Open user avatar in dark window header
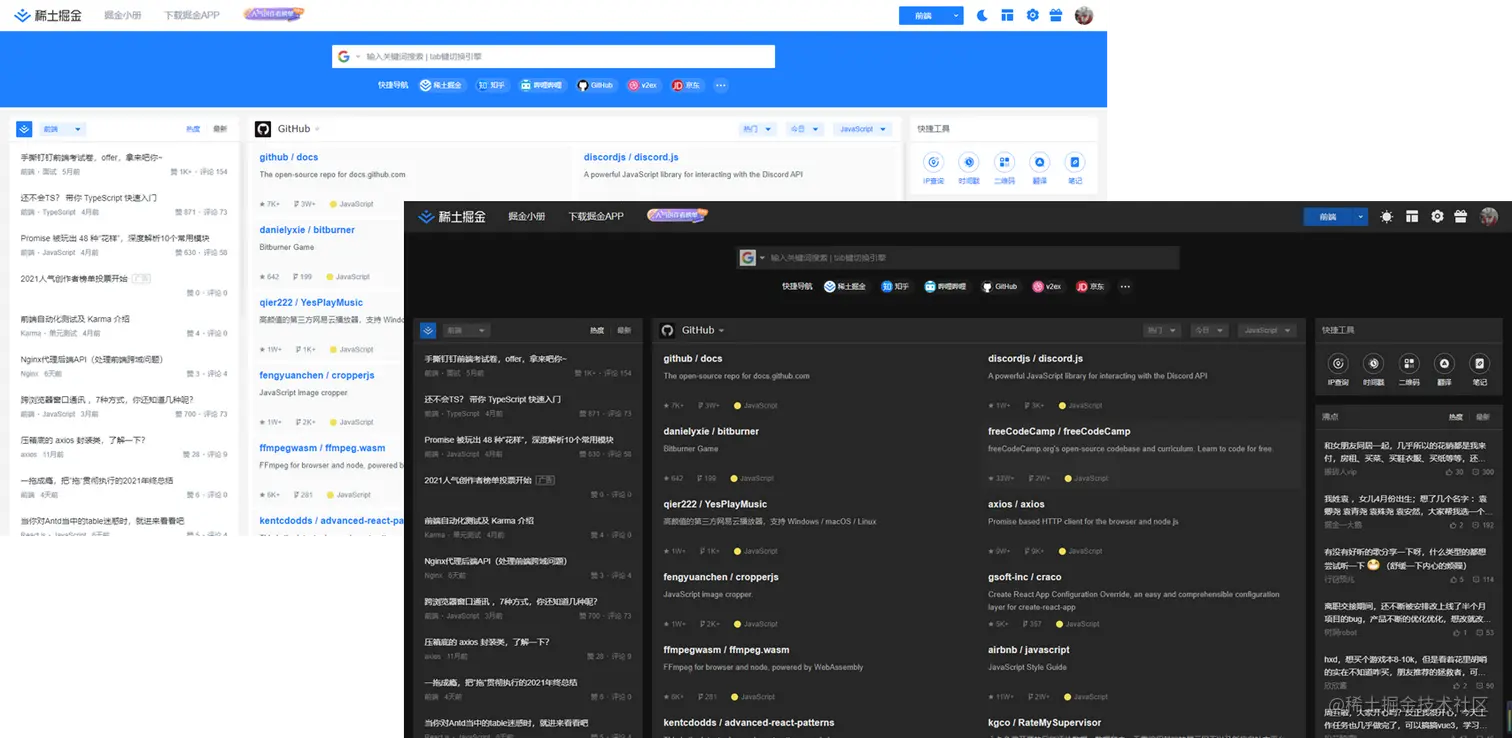 point(1489,216)
